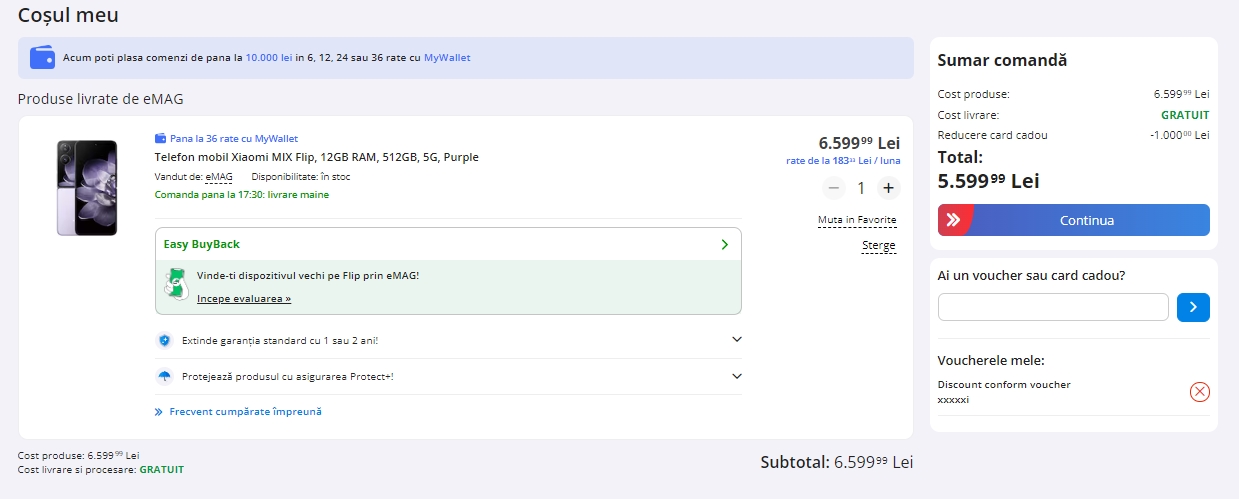This screenshot has width=1239, height=499.
Task: Expand the Protect+ insurance chevron
Action: click(x=737, y=377)
